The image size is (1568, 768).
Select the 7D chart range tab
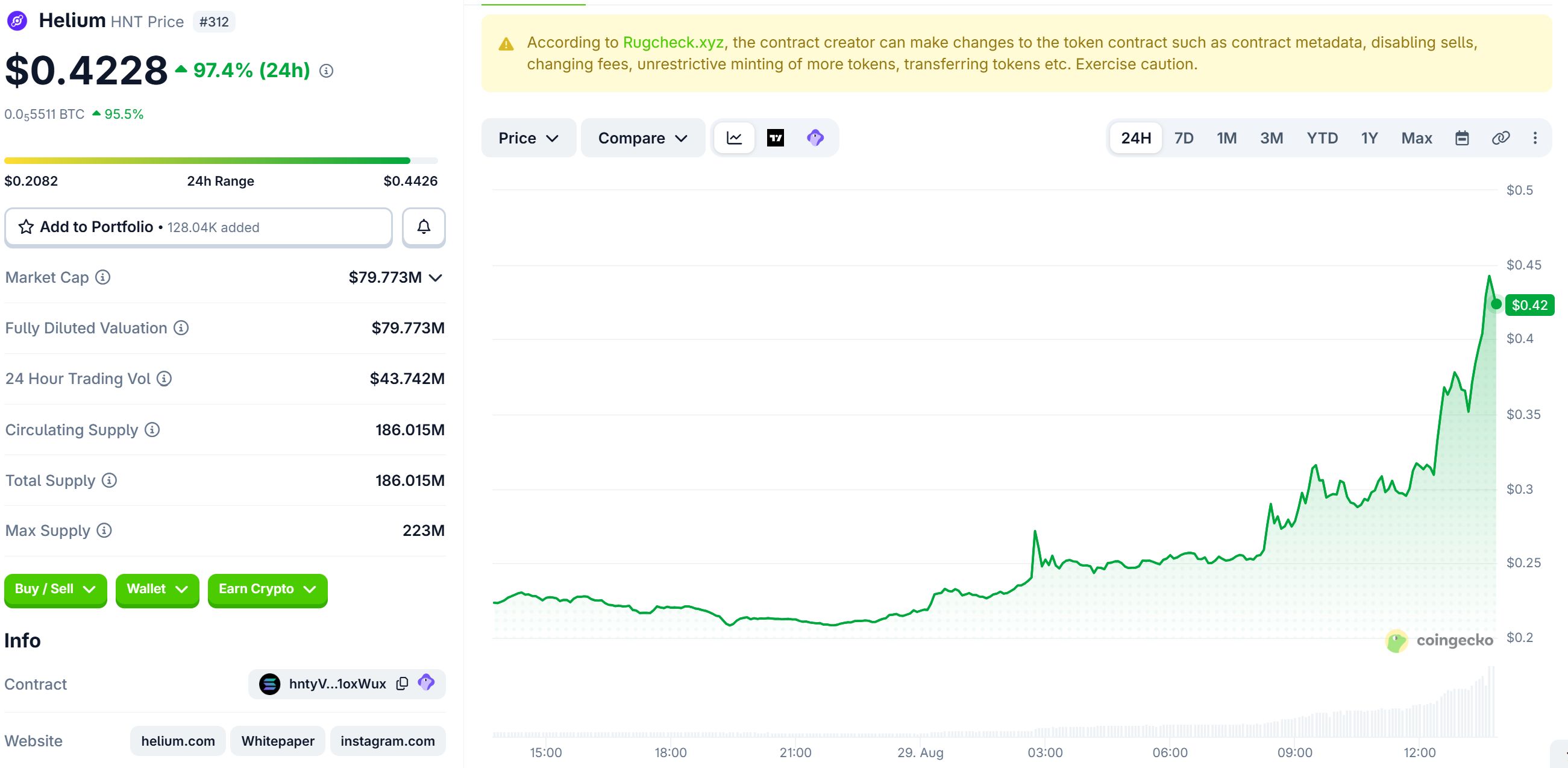point(1184,138)
